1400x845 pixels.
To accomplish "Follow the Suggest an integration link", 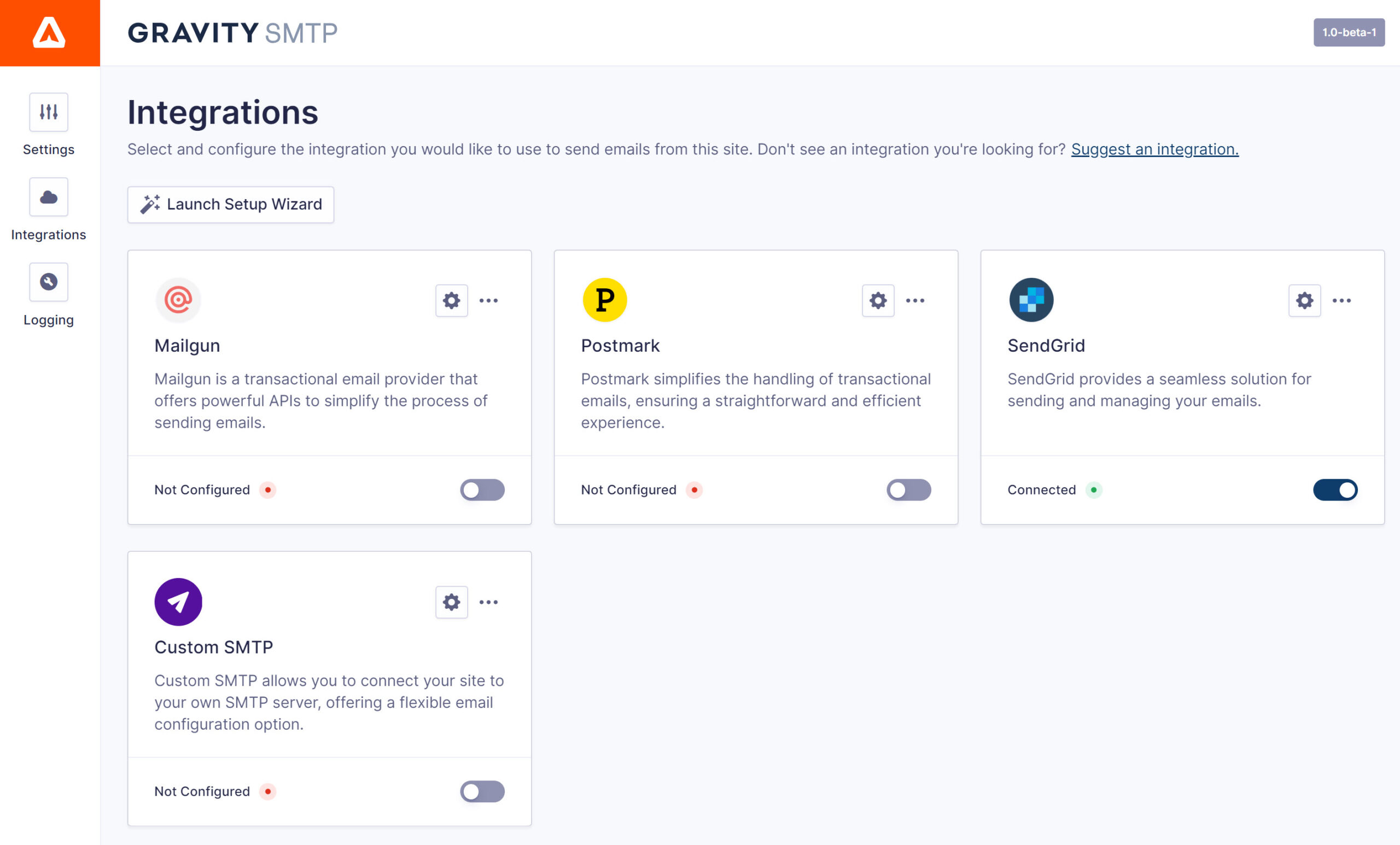I will point(1154,149).
